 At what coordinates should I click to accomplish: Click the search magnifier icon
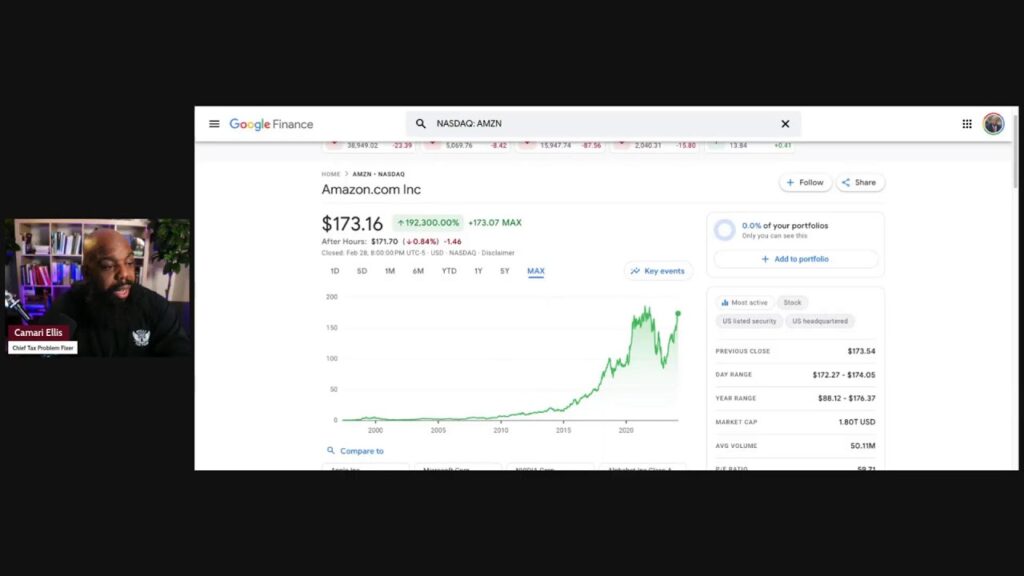(421, 124)
